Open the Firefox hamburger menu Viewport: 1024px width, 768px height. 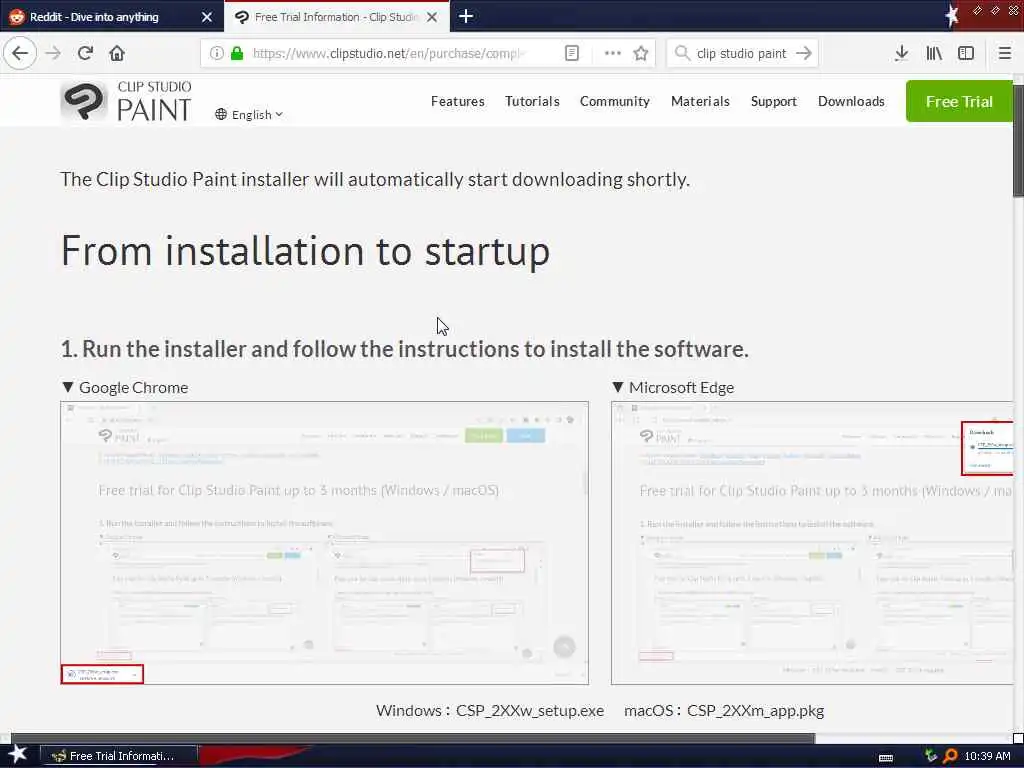tap(1005, 54)
